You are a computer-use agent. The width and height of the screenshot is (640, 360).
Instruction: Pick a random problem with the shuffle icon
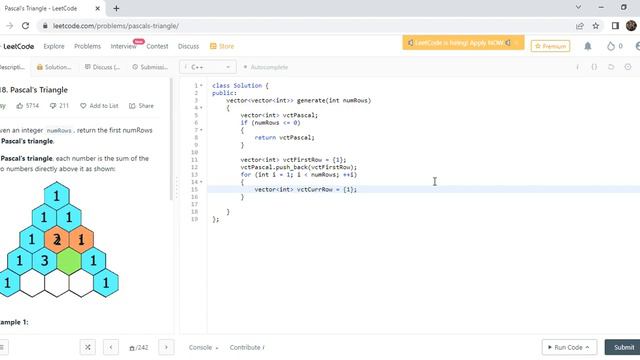tap(87, 347)
